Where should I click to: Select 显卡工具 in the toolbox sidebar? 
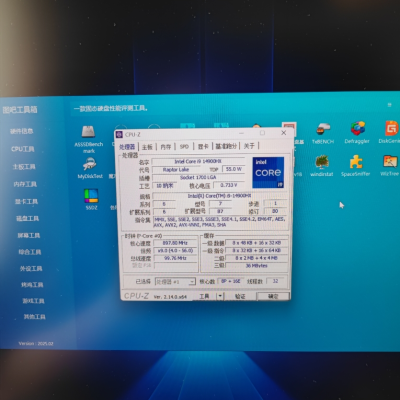[x=26, y=201]
